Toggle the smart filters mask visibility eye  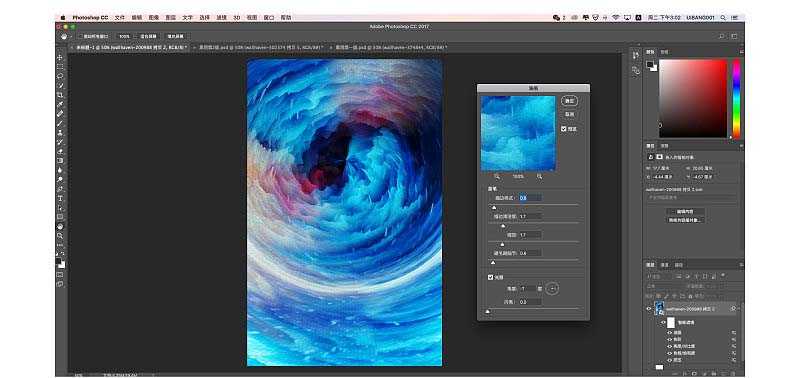pos(663,322)
